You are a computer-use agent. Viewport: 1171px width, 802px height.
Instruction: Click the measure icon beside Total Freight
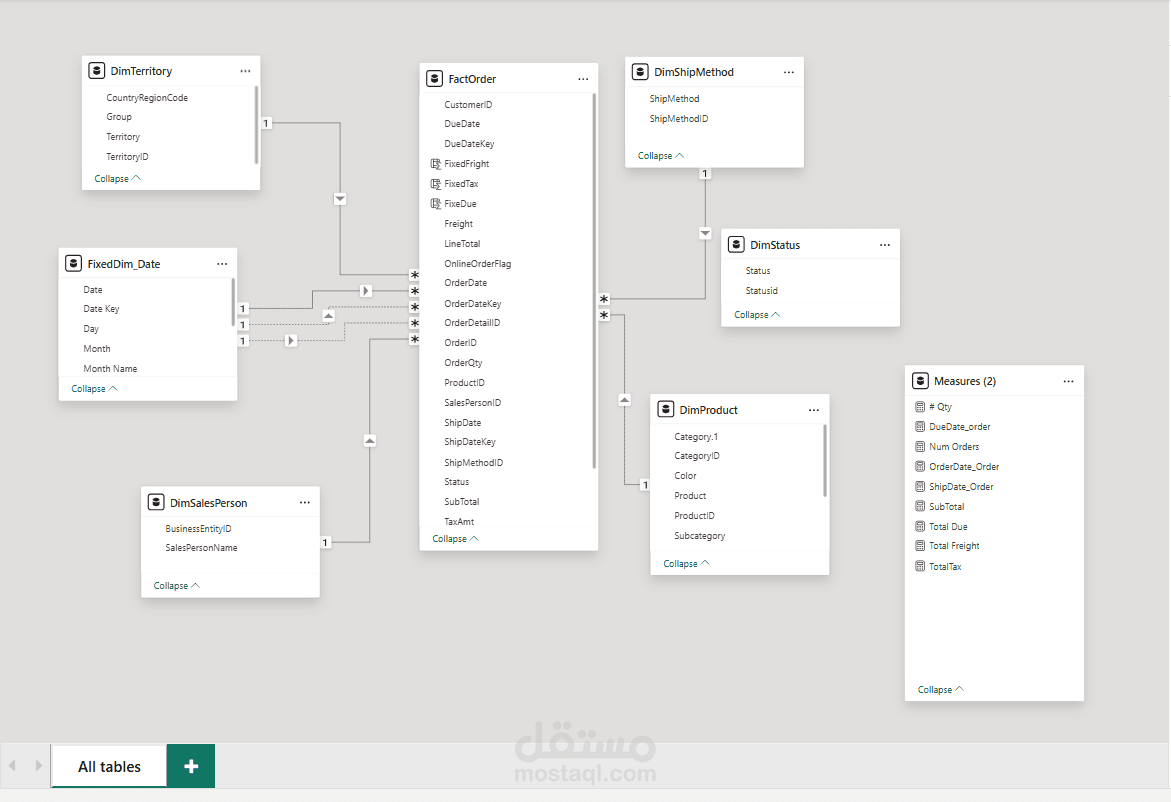click(x=920, y=546)
